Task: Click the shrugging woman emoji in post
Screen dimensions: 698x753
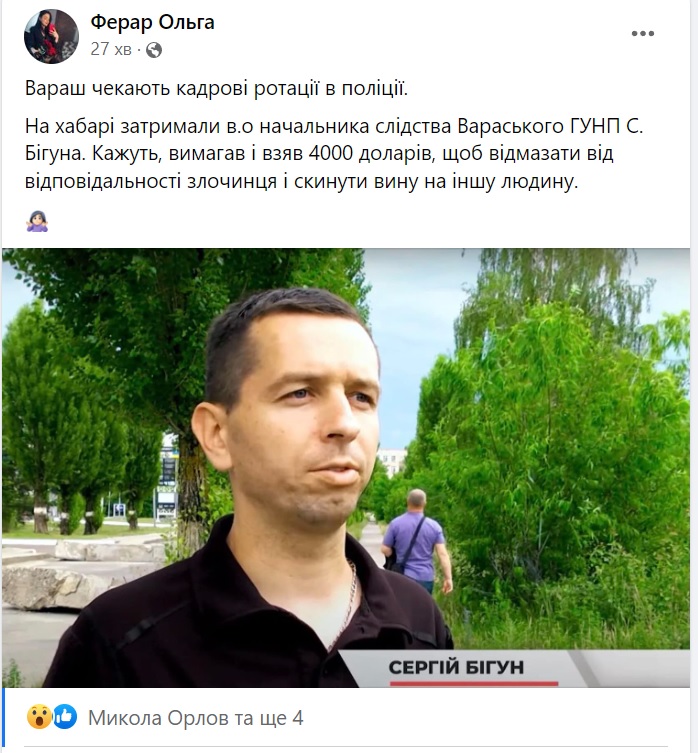Action: coord(37,221)
